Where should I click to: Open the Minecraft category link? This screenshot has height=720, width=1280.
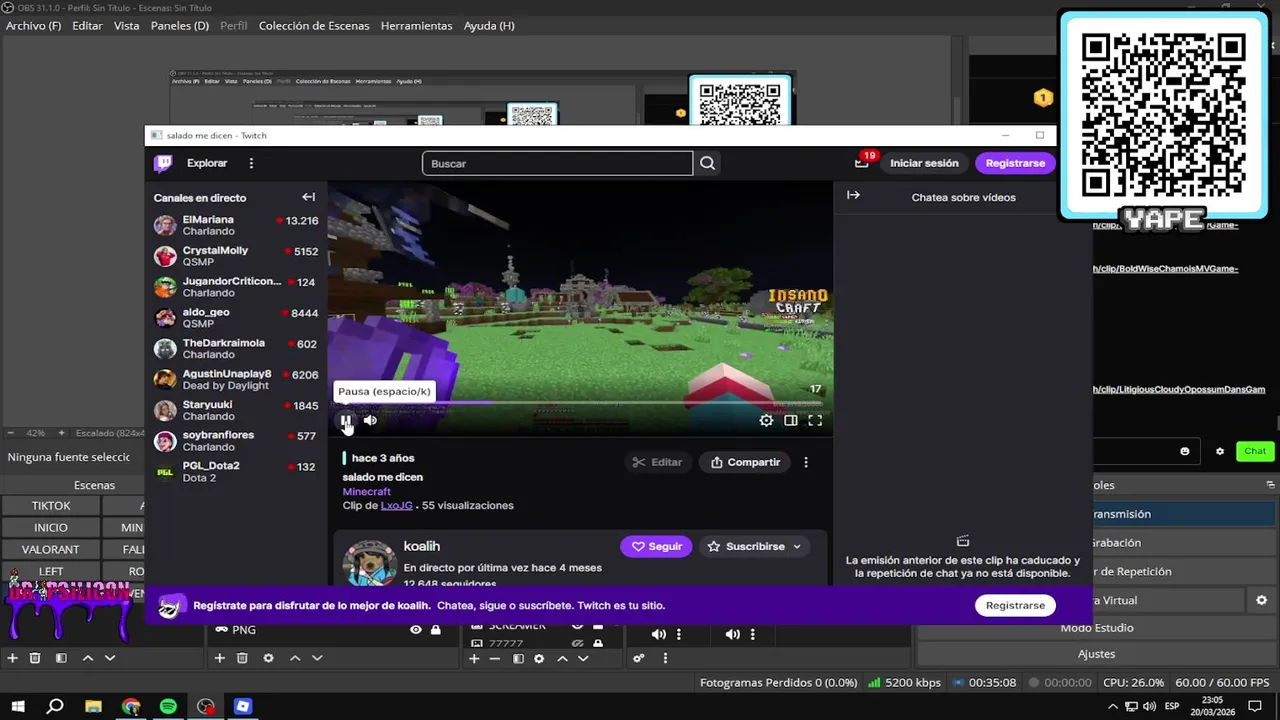coord(366,491)
